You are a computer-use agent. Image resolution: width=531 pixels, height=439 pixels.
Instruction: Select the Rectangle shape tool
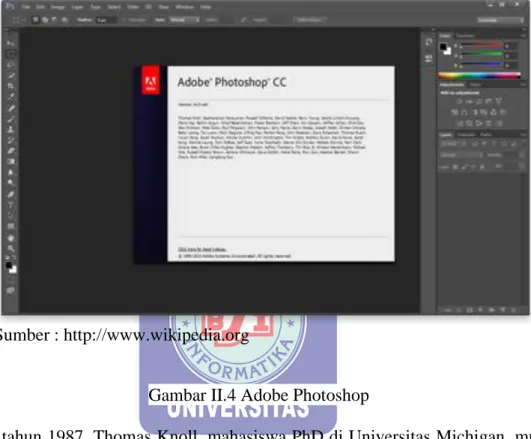coord(10,226)
